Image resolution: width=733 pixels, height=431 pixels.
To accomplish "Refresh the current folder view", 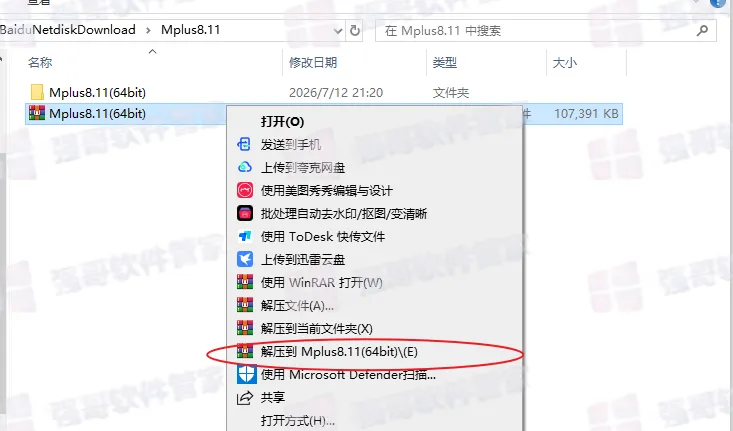I will tap(355, 31).
